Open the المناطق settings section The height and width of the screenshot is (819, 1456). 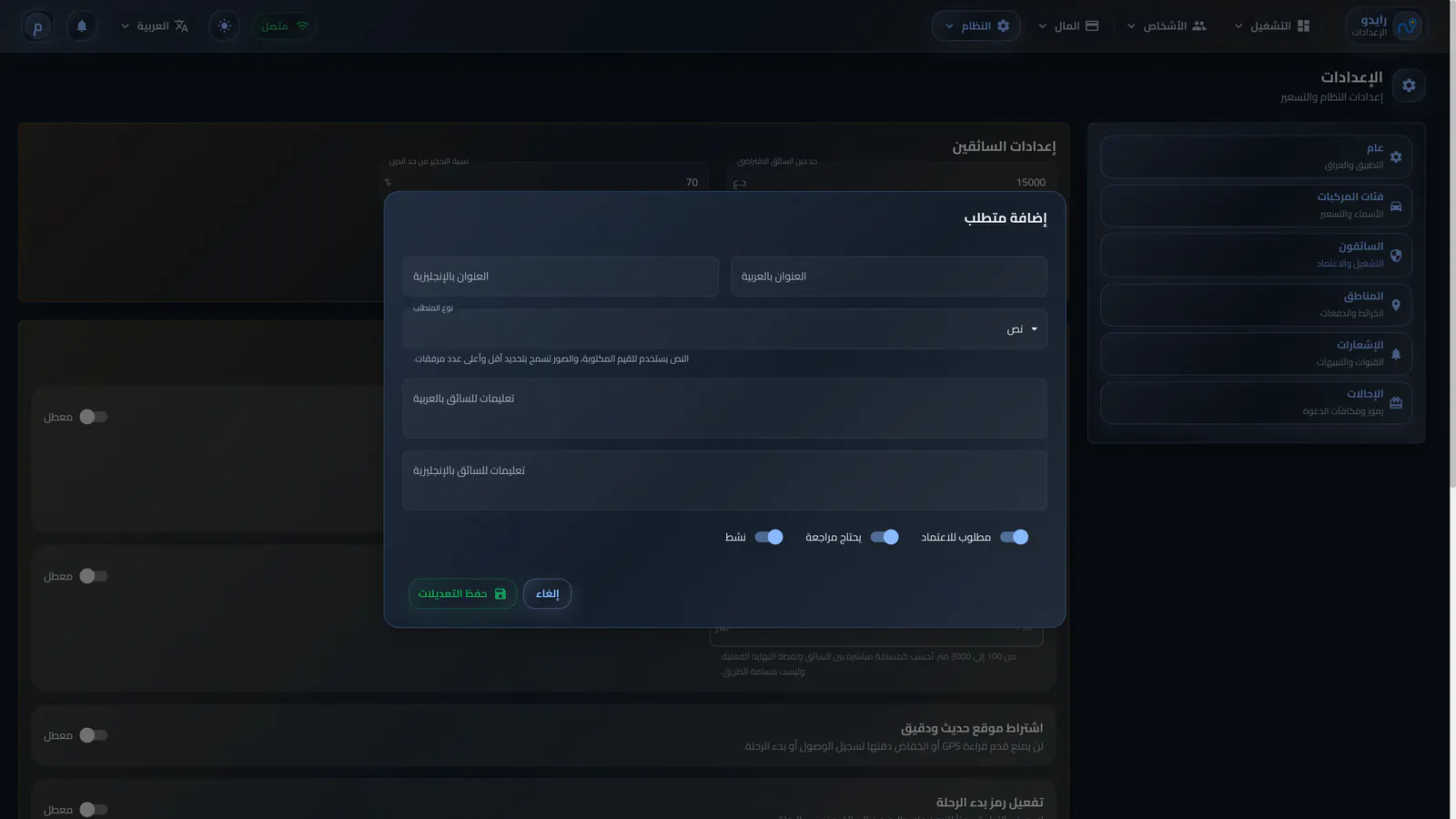pyautogui.click(x=1256, y=305)
